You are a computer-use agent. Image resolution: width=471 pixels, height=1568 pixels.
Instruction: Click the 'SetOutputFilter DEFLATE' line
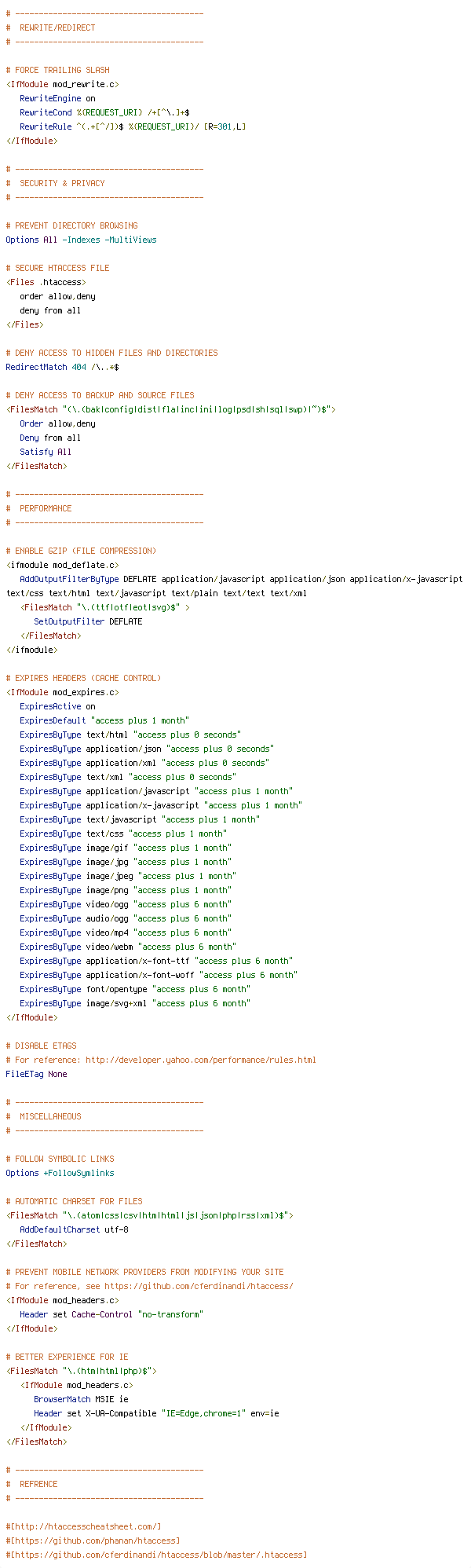click(88, 621)
